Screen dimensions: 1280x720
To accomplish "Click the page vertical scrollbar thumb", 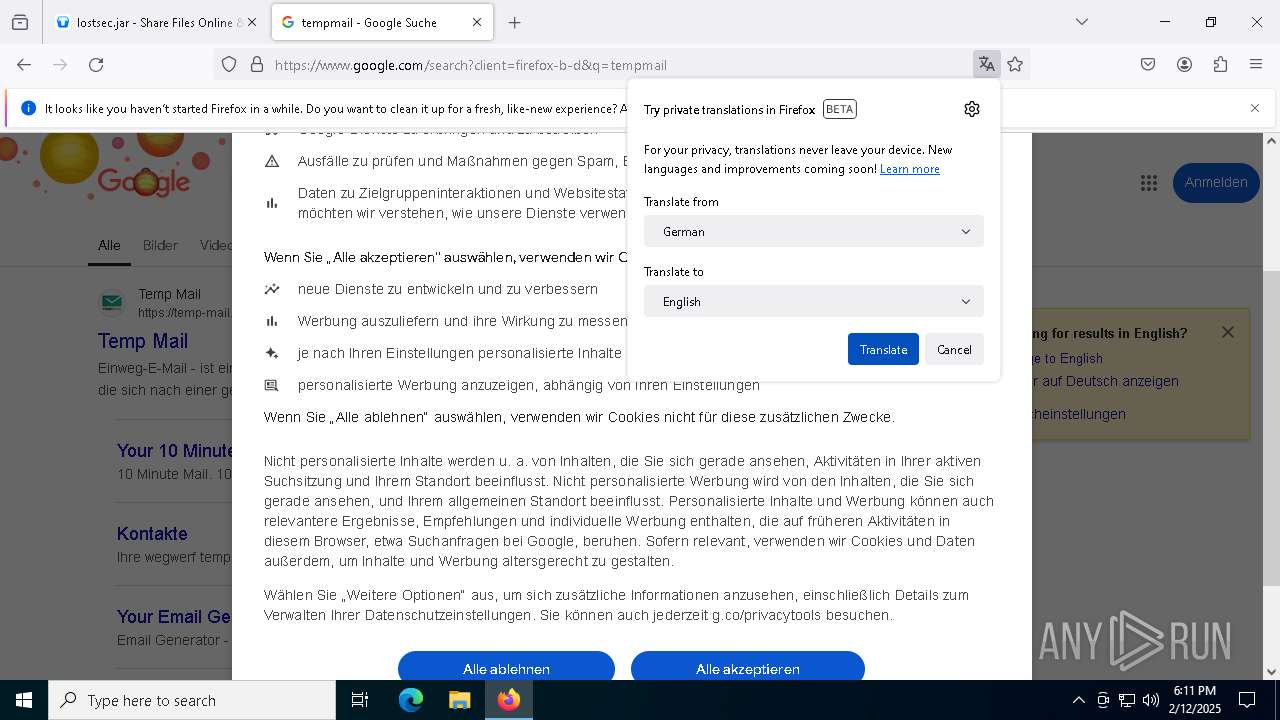I will click(x=1272, y=428).
